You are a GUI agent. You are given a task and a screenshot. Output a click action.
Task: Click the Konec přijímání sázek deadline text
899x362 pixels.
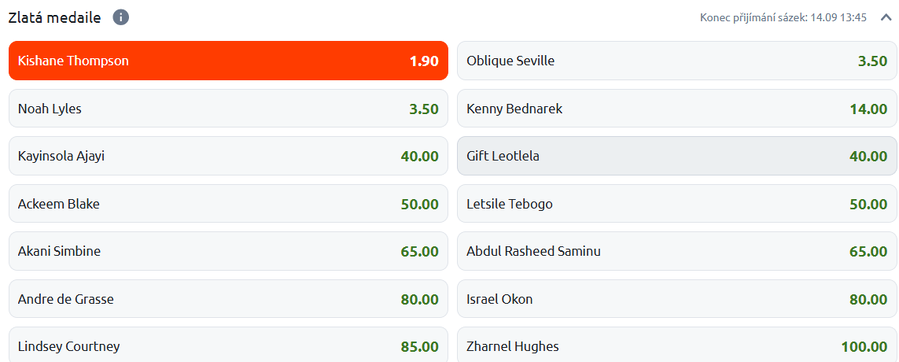783,18
